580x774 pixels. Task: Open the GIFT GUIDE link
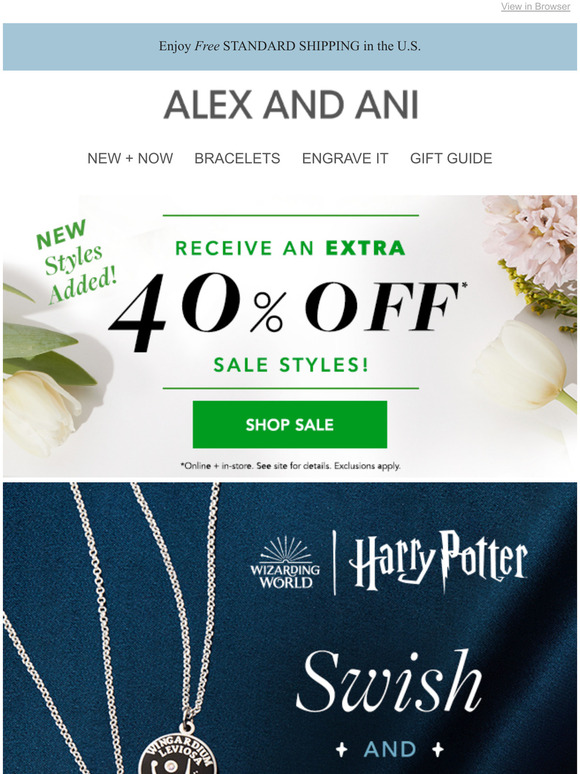451,158
